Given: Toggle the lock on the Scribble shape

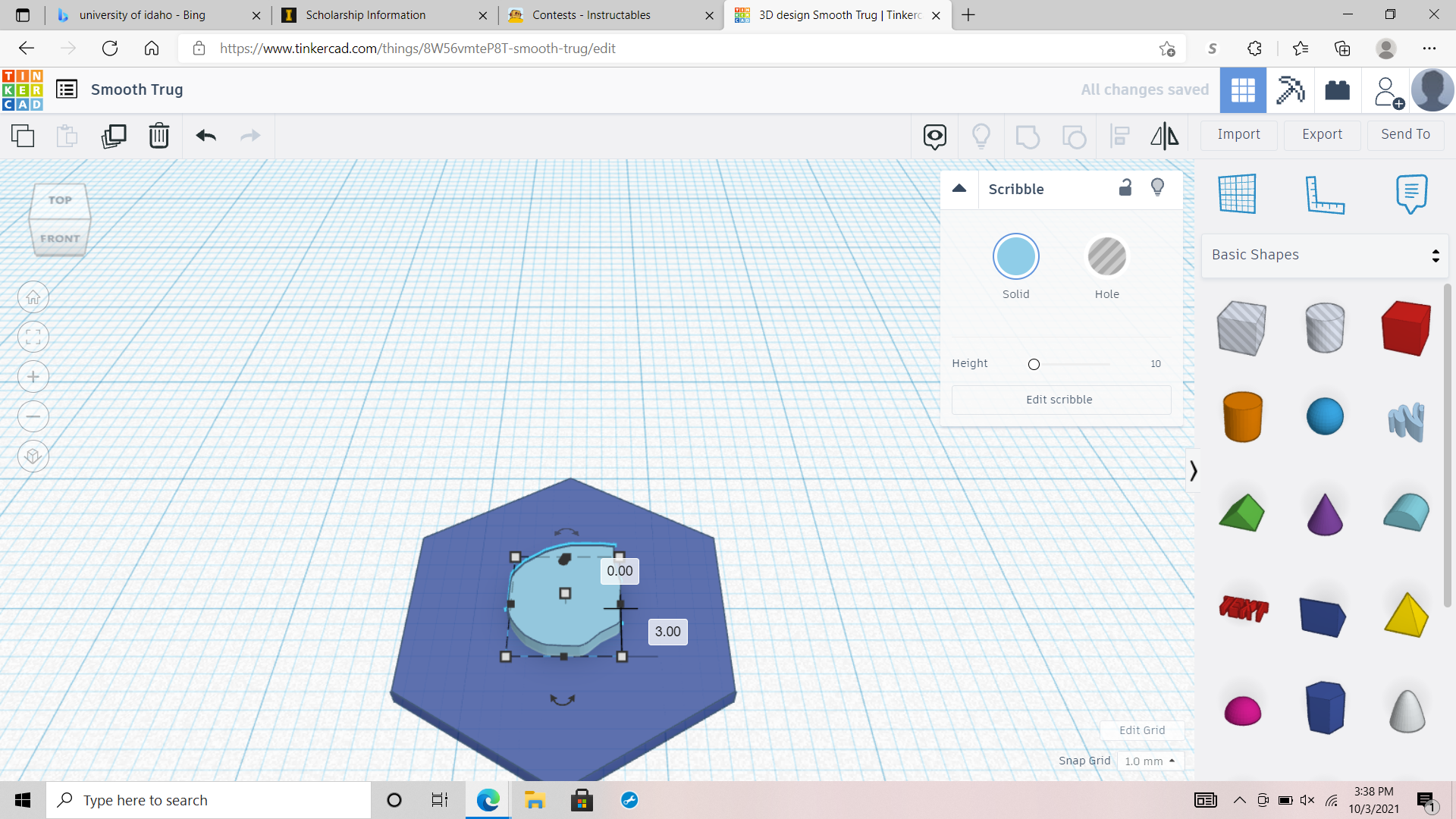Looking at the screenshot, I should [1125, 187].
